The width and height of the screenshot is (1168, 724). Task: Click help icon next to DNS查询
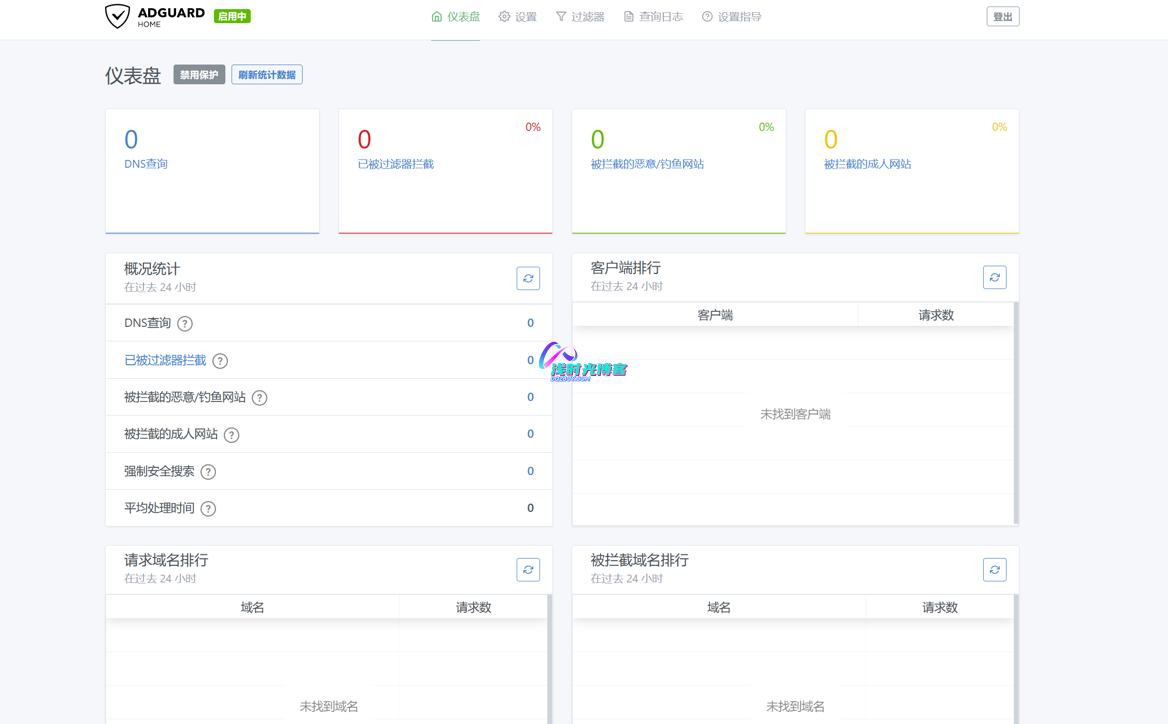[x=185, y=324]
